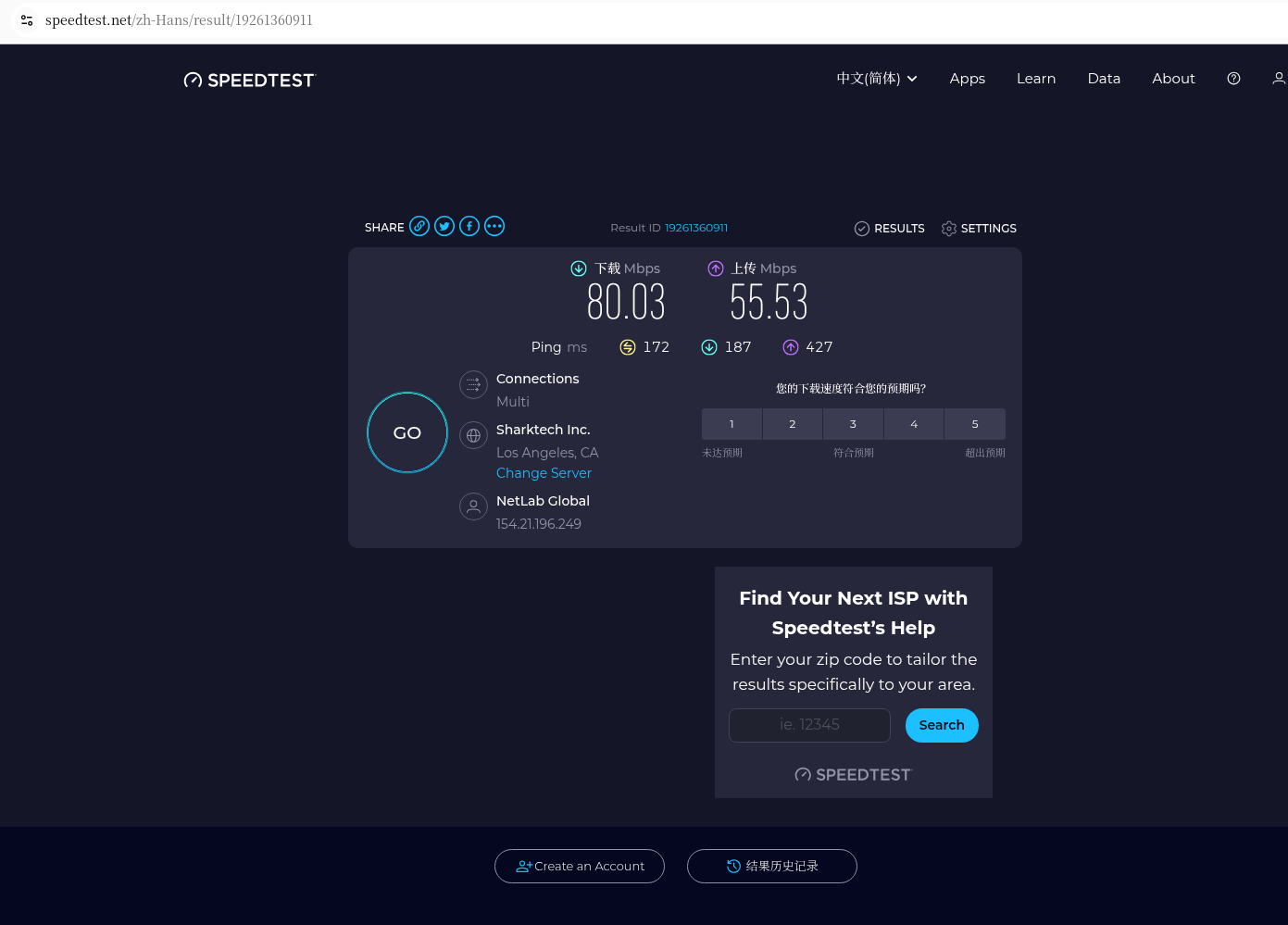Screen dimensions: 1288x925
Task: Click the Change Server link
Action: pos(544,473)
